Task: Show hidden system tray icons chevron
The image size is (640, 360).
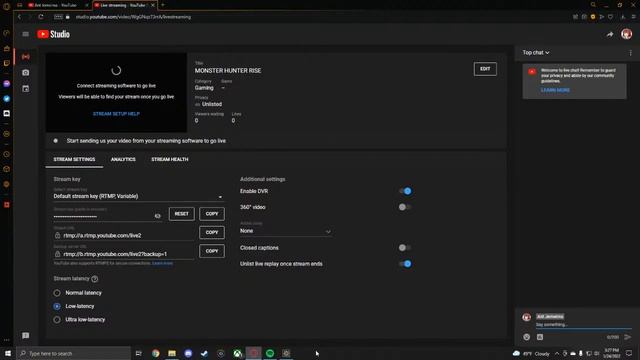Action: pos(557,353)
